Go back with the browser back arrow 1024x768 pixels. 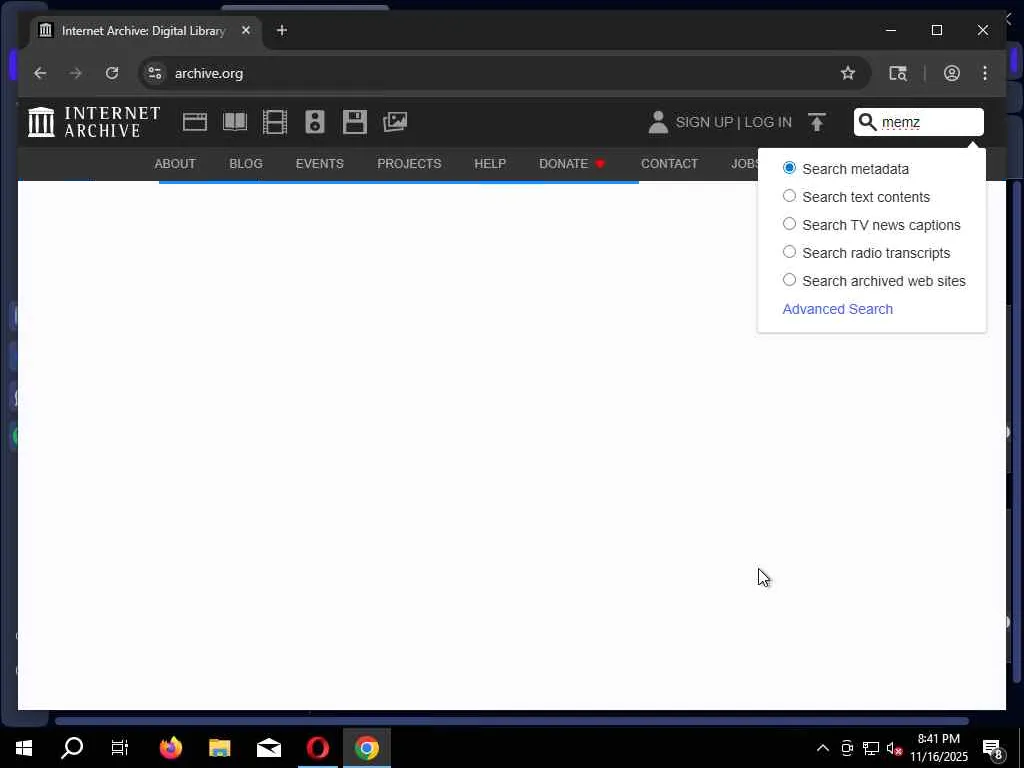pos(40,73)
